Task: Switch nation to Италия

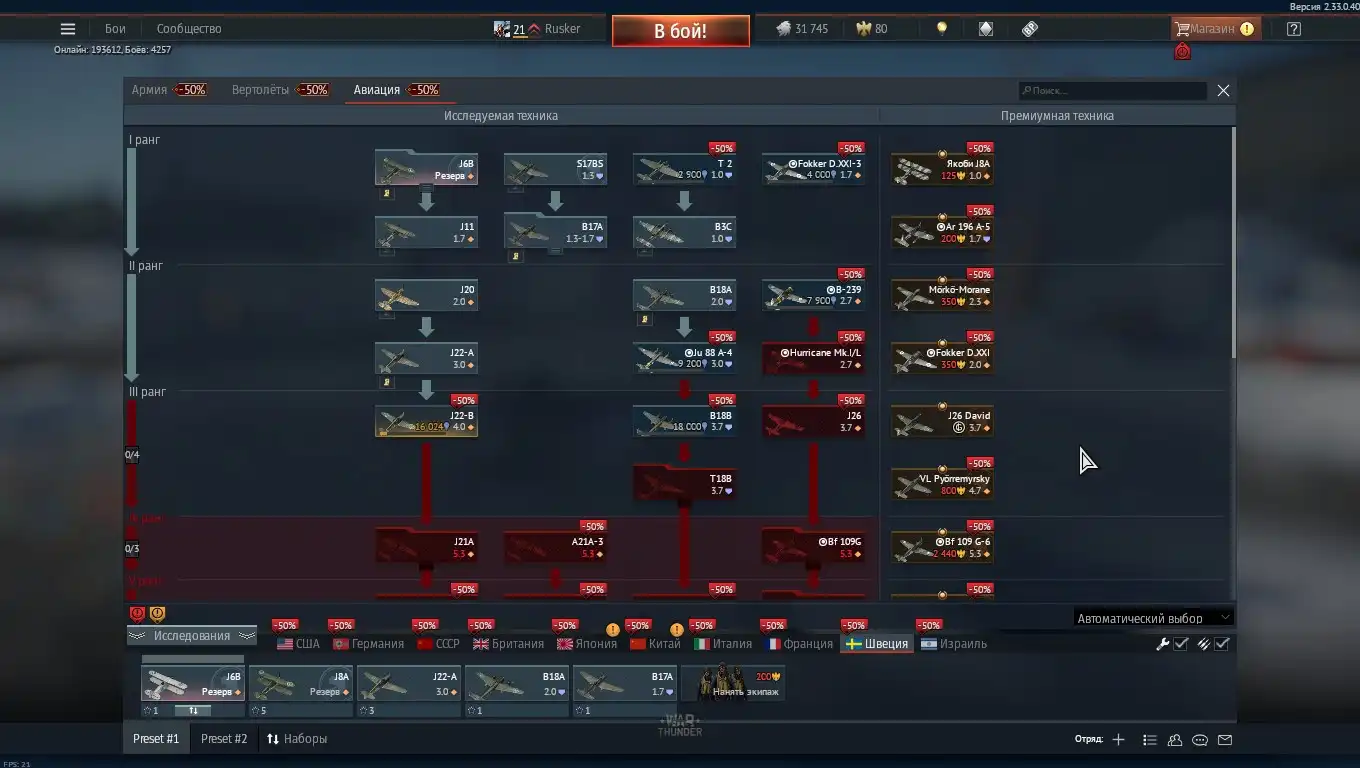Action: coord(723,644)
